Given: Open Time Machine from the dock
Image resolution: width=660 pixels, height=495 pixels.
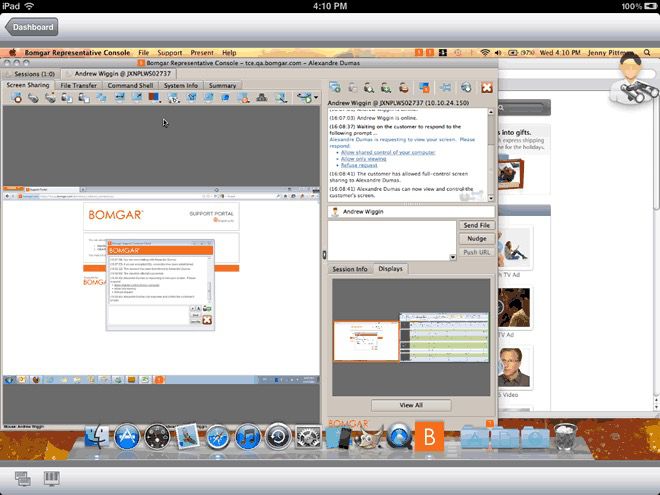Looking at the screenshot, I should pos(278,437).
